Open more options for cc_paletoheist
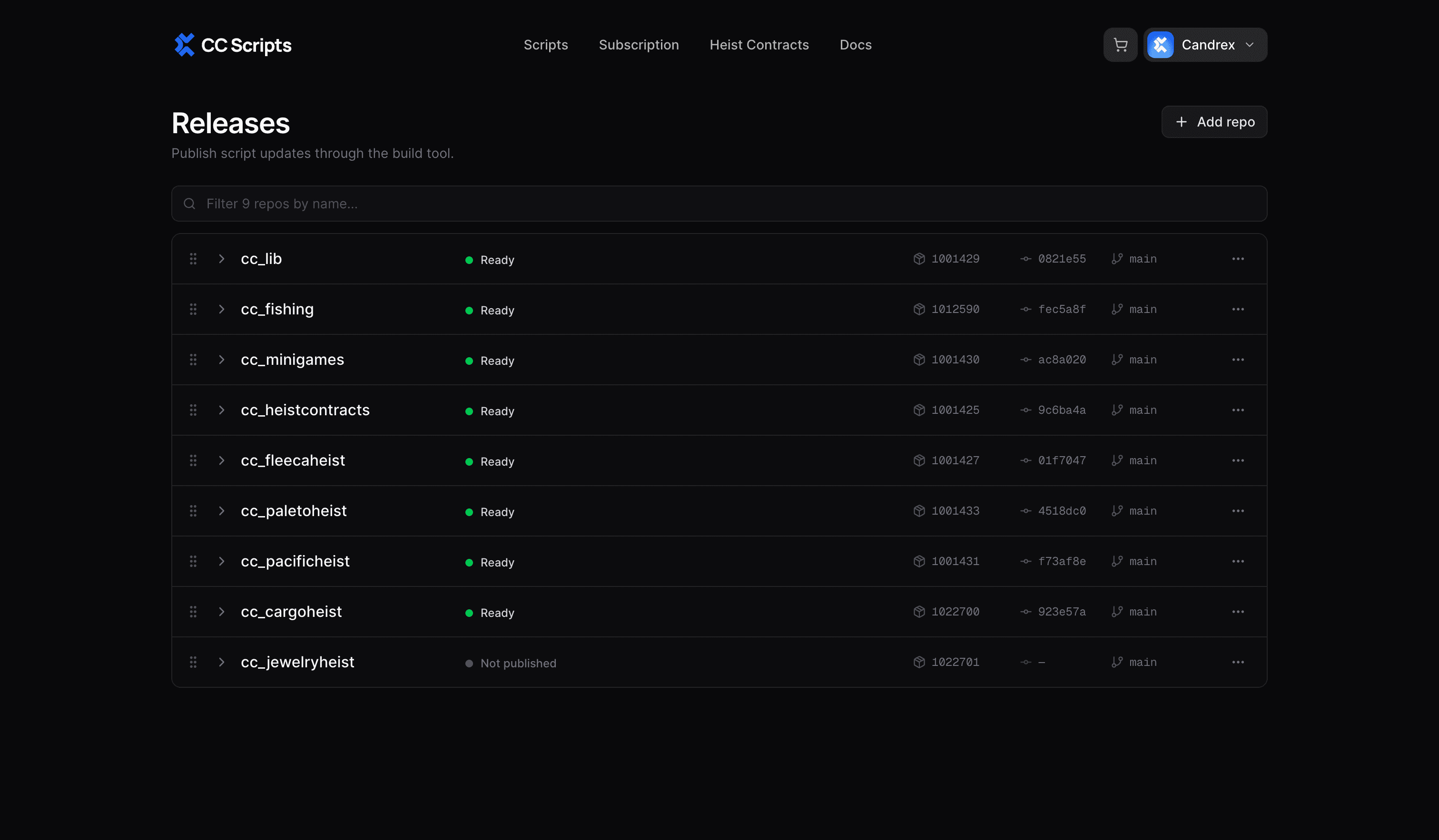Image resolution: width=1439 pixels, height=840 pixels. click(1238, 511)
